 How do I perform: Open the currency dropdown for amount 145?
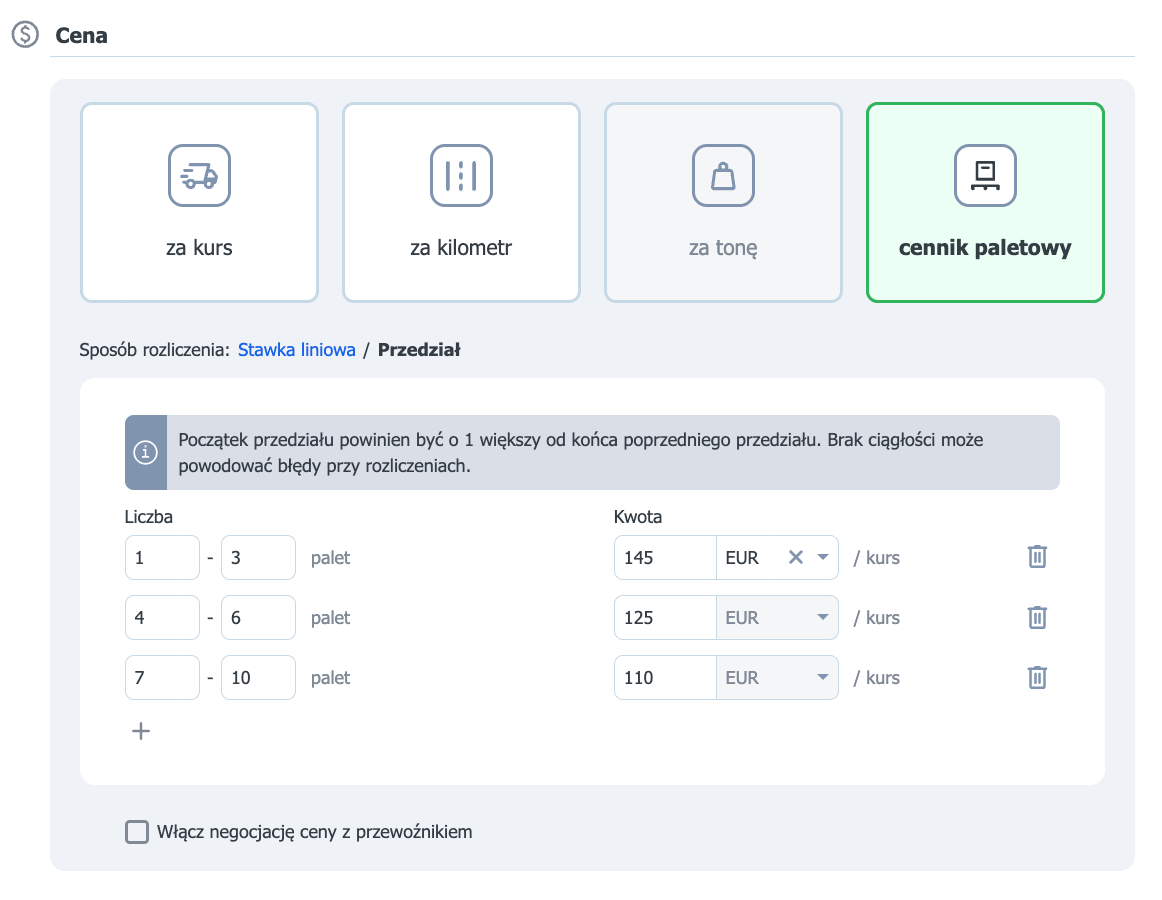tap(823, 557)
